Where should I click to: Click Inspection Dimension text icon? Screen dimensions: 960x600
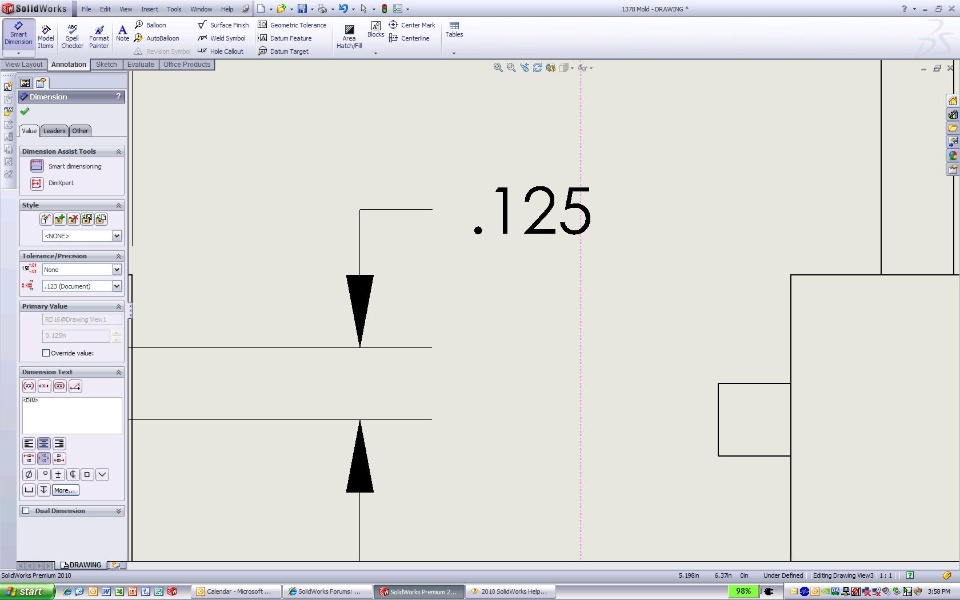point(59,386)
